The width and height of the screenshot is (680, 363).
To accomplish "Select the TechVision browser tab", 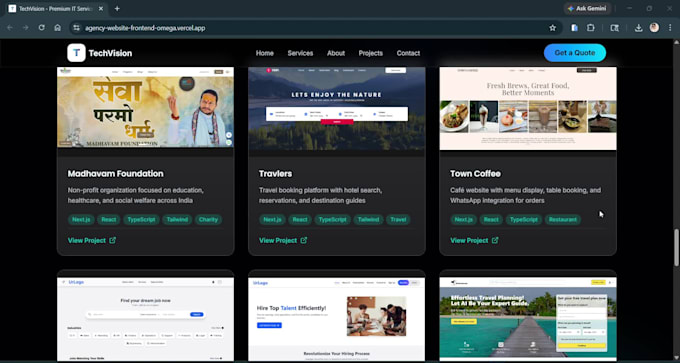I will [56, 9].
